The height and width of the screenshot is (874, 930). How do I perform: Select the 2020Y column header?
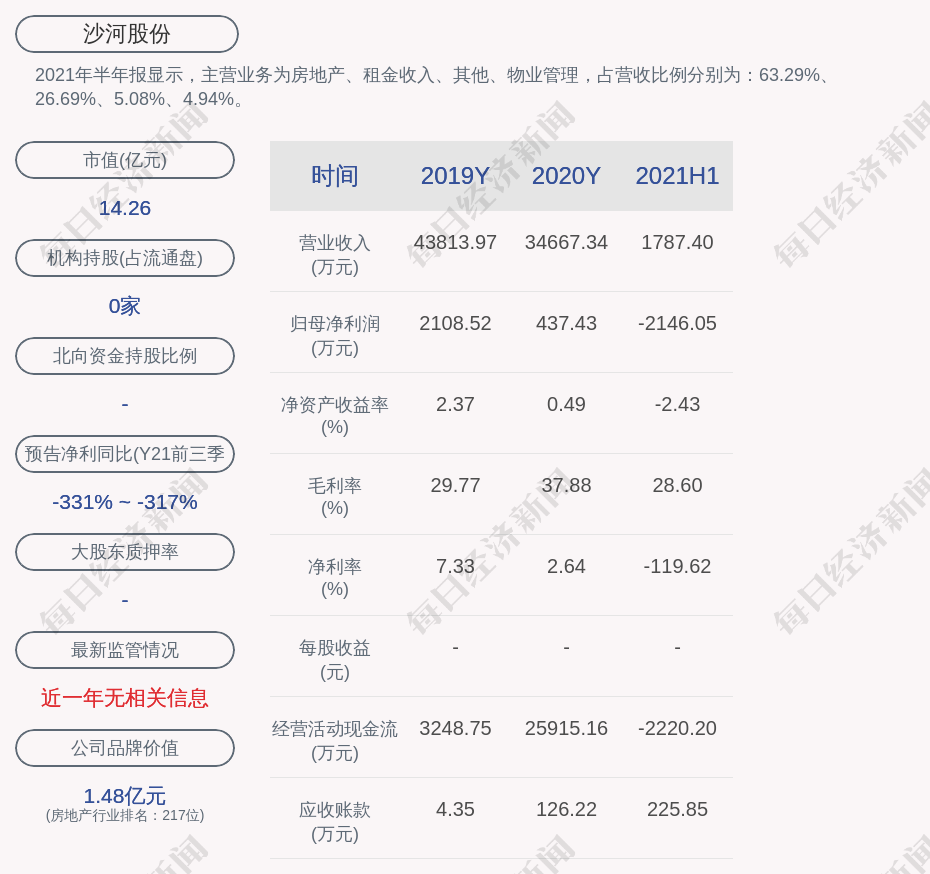[x=566, y=176]
